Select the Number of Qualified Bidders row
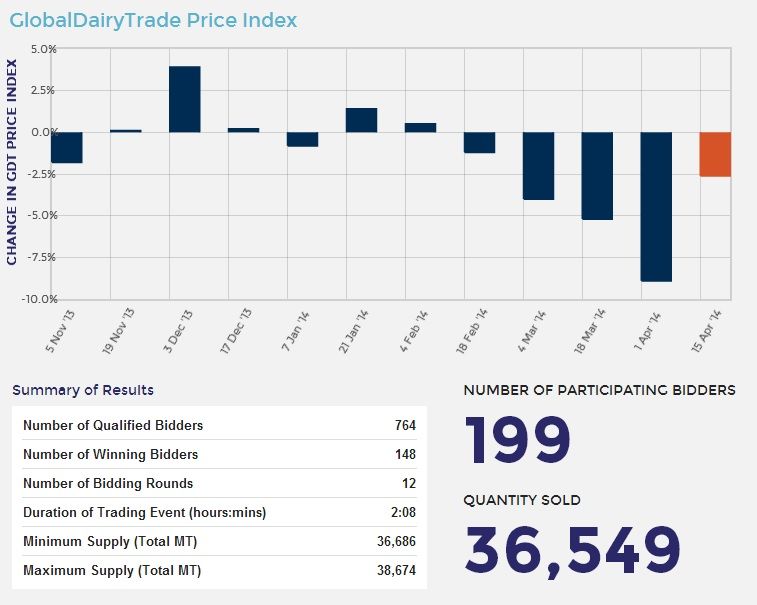 point(219,425)
